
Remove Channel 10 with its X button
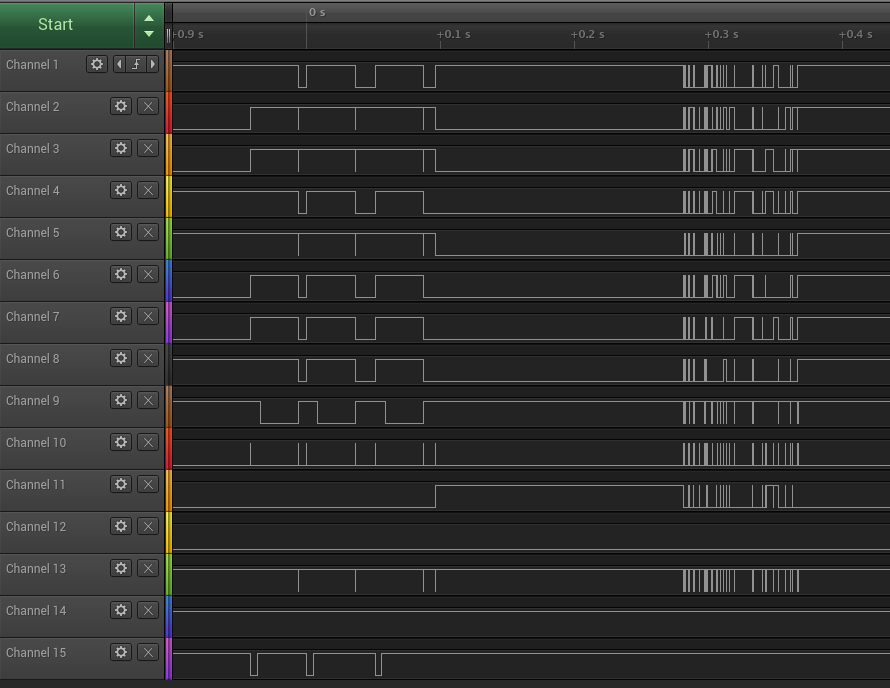coord(148,442)
